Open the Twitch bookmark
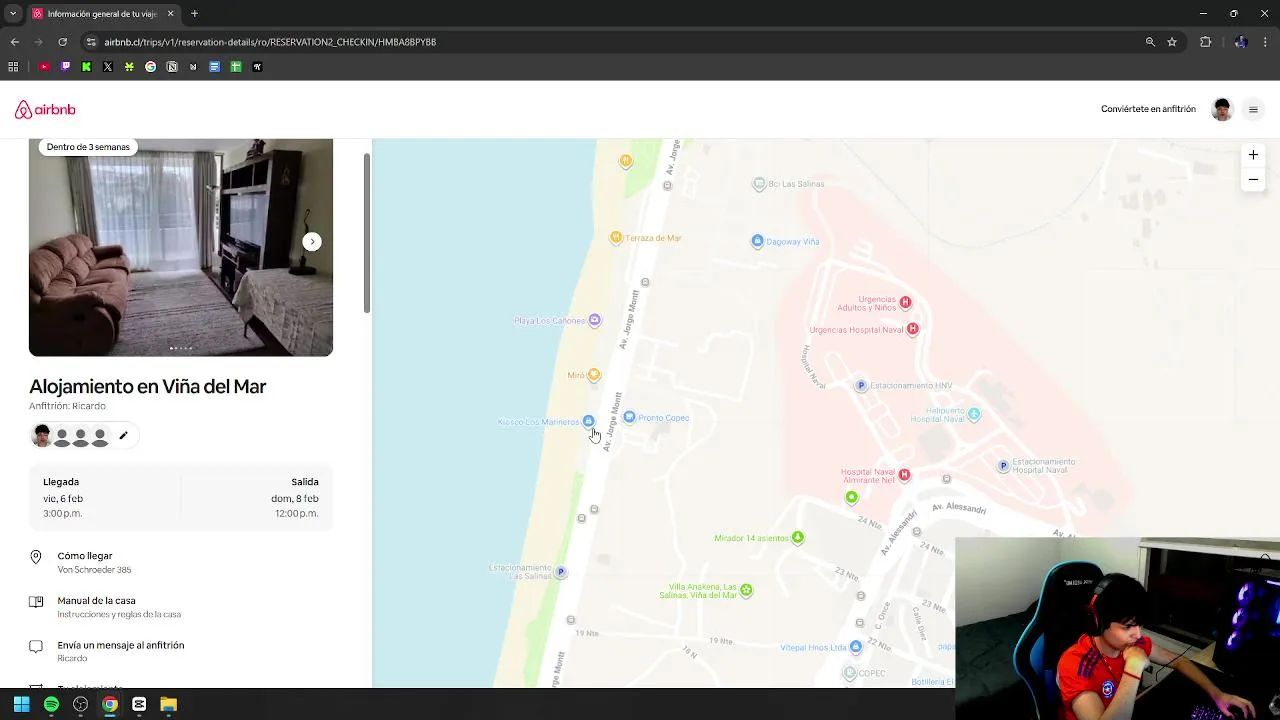Image resolution: width=1280 pixels, height=720 pixels. (65, 67)
